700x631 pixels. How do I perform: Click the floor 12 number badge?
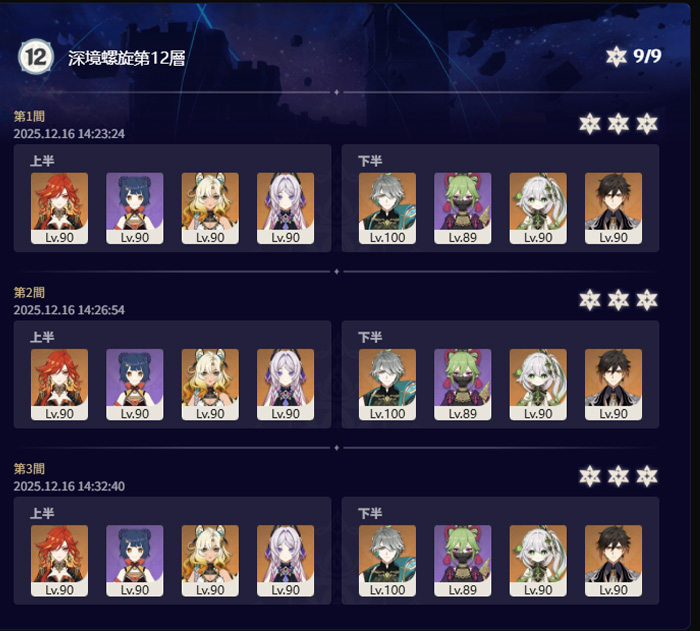pos(36,57)
